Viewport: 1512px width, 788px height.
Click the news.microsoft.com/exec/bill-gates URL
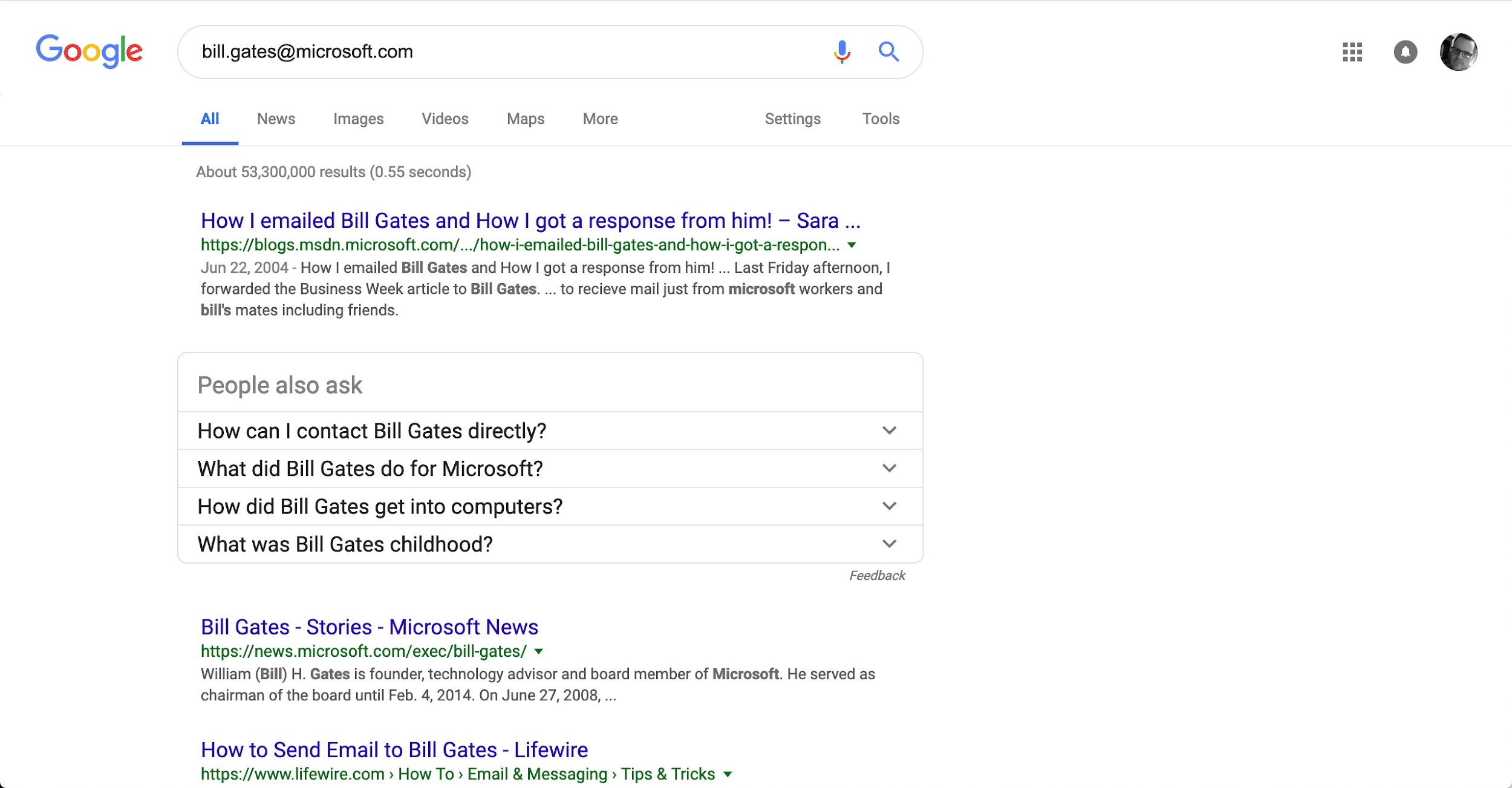(x=364, y=651)
